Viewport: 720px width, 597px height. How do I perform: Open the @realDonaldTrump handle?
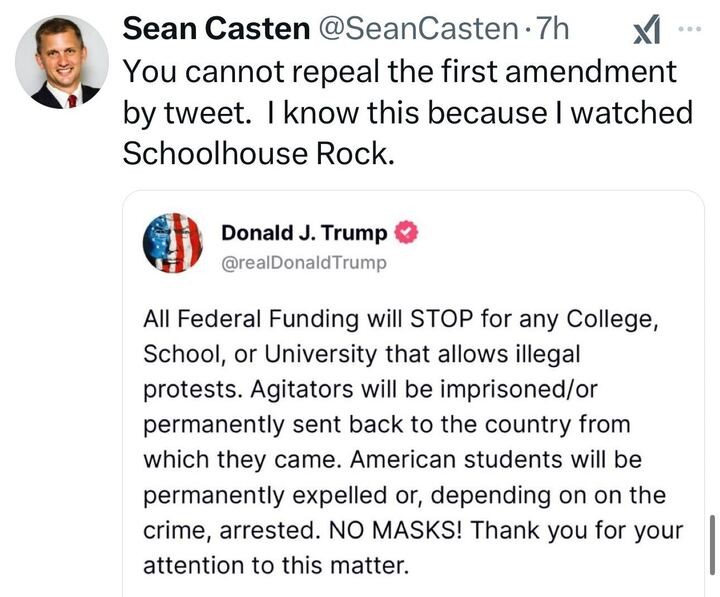click(304, 263)
